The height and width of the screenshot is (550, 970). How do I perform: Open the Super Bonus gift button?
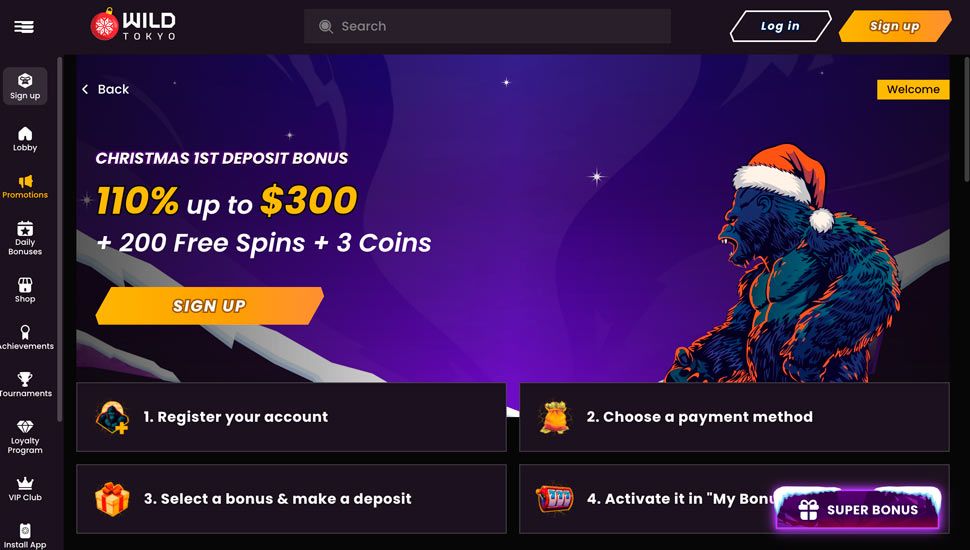(x=858, y=509)
